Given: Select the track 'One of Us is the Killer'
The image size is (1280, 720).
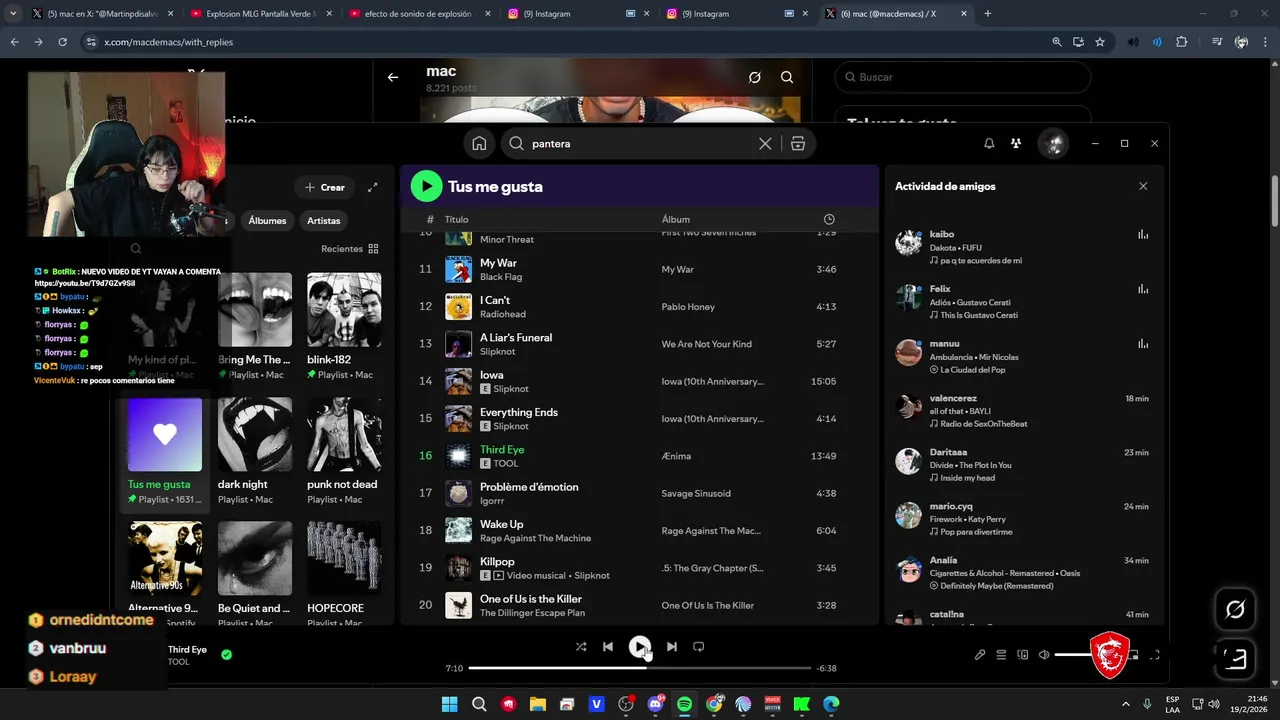Looking at the screenshot, I should pyautogui.click(x=640, y=606).
